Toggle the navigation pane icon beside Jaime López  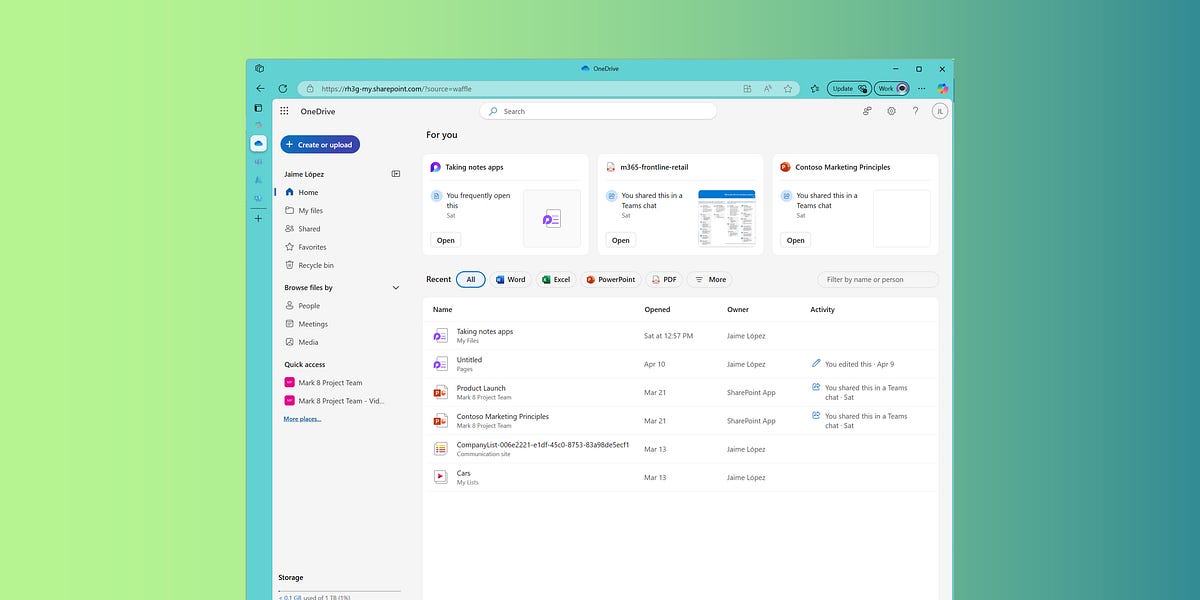pos(396,174)
